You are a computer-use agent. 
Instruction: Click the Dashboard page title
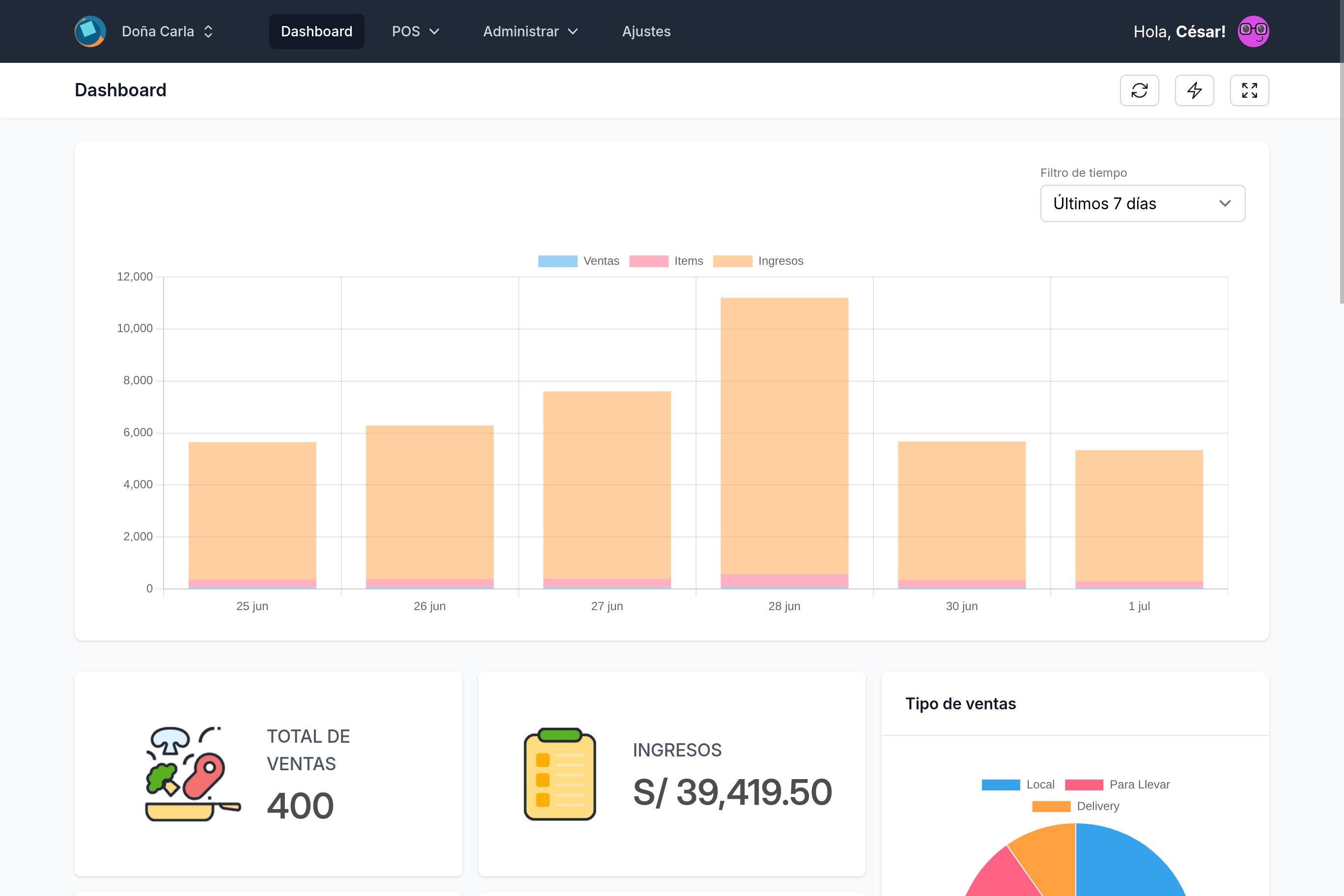(x=120, y=90)
